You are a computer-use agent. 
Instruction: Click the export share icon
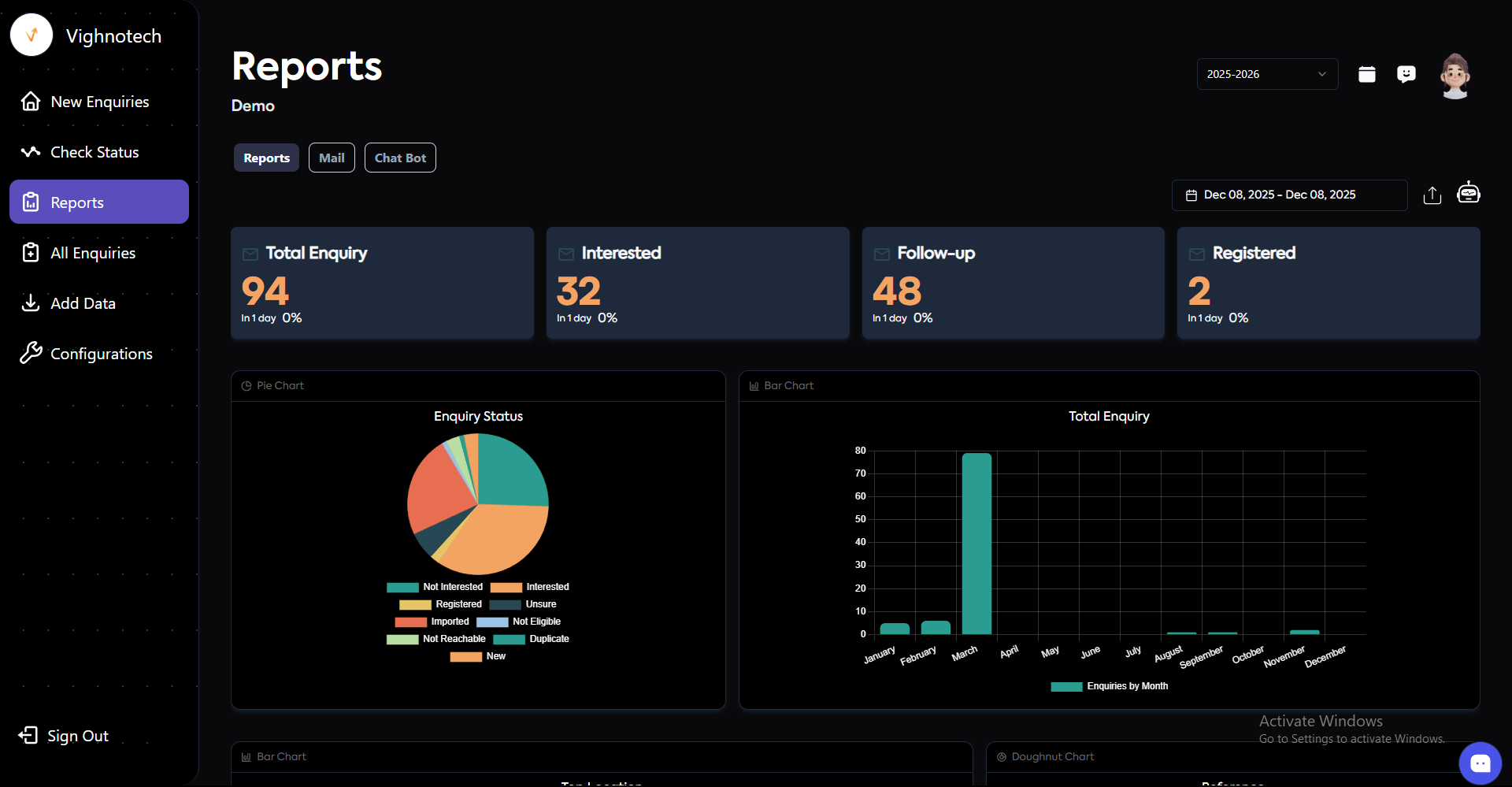pos(1432,195)
